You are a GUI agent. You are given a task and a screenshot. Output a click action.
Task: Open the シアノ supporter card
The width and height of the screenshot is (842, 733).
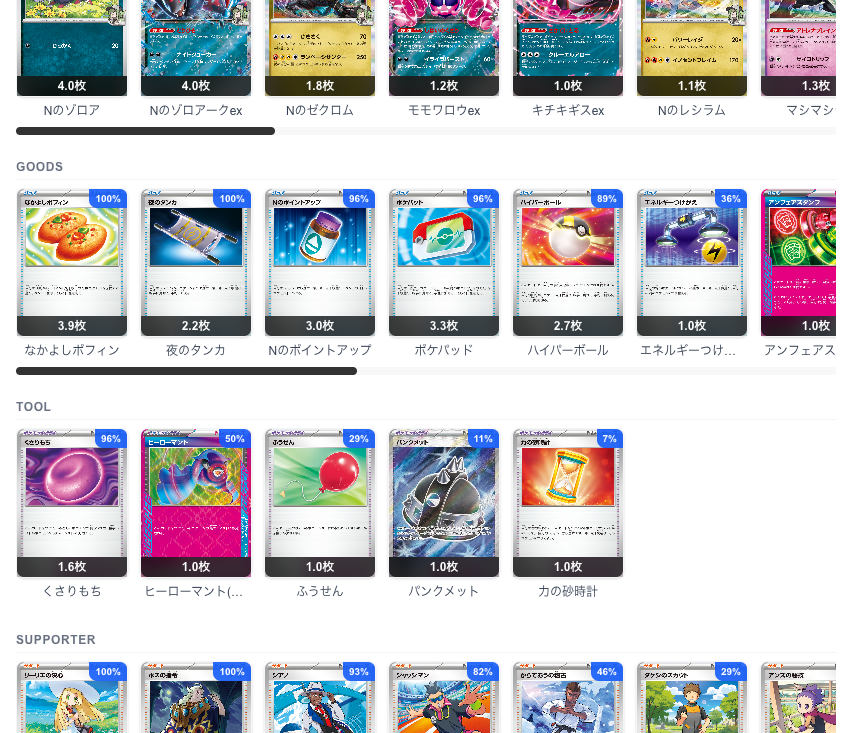click(320, 698)
